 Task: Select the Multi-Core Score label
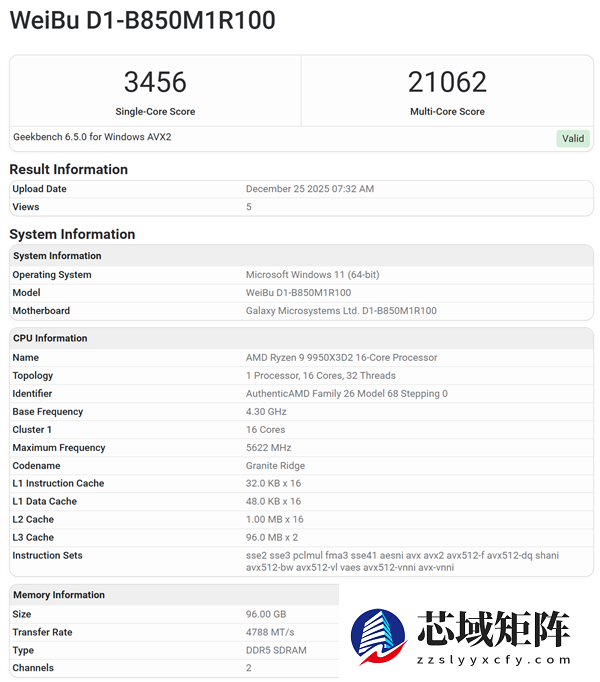point(447,112)
